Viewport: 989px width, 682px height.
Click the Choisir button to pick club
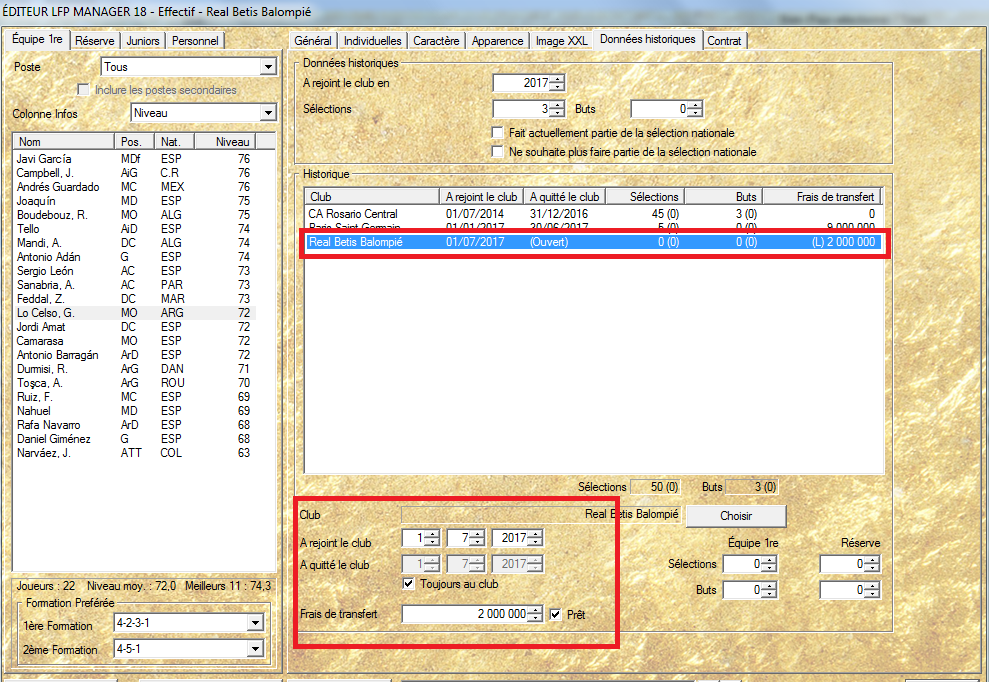pos(736,516)
